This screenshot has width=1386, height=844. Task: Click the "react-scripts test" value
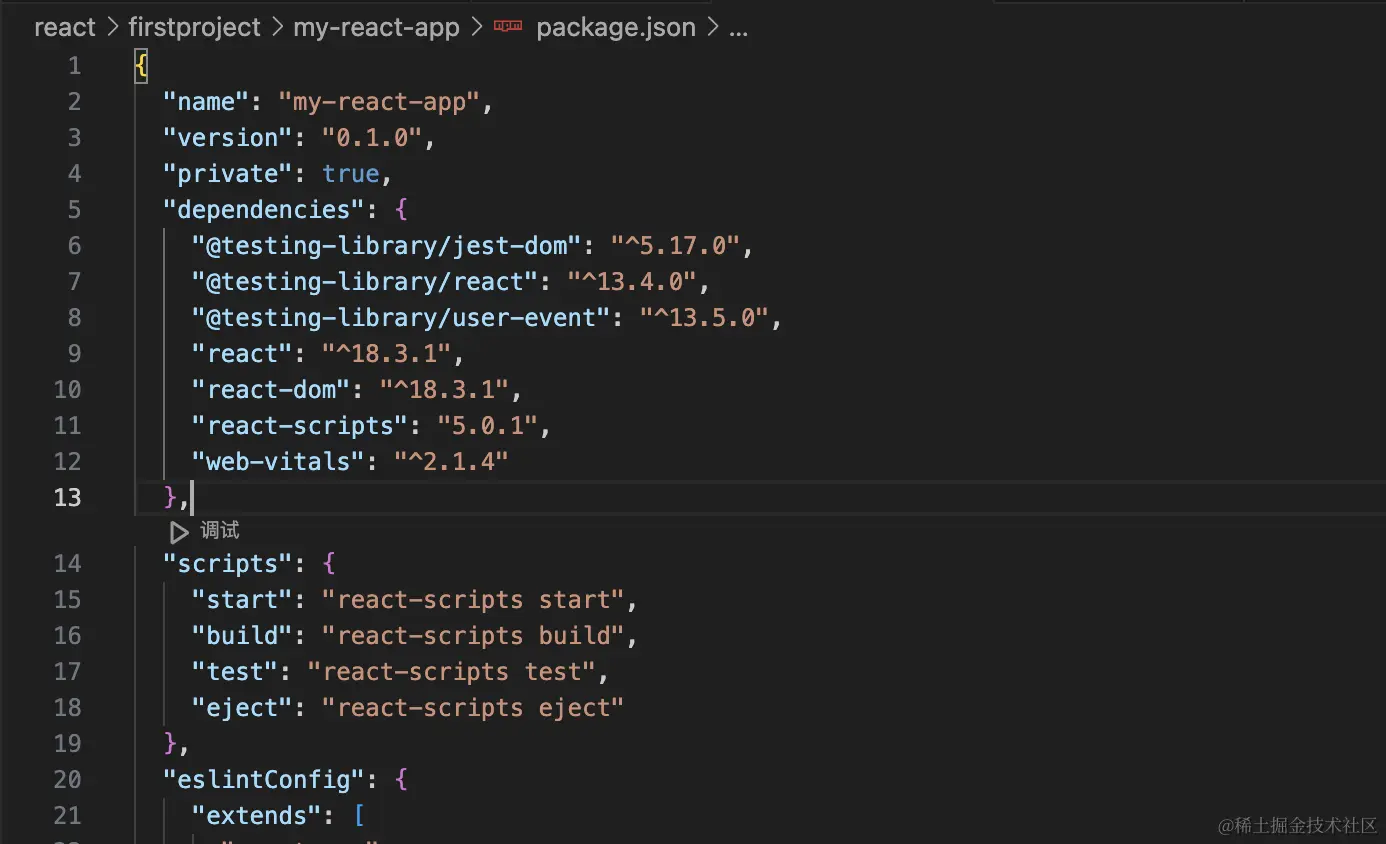(452, 672)
